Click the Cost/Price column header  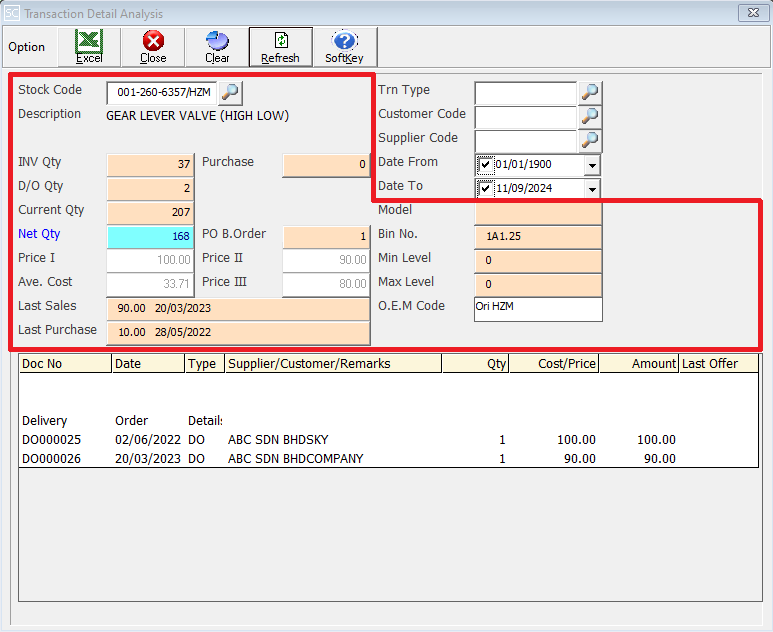554,363
